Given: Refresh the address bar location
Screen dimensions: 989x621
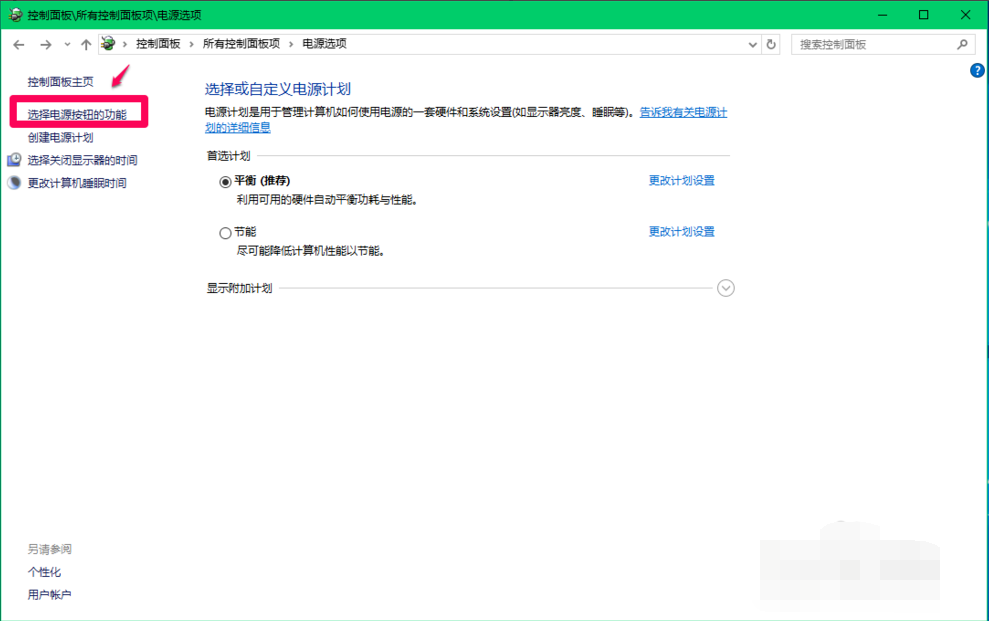Looking at the screenshot, I should (770, 45).
